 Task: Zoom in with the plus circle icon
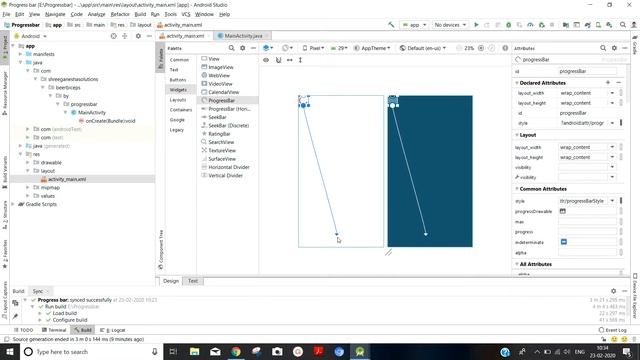tap(481, 48)
